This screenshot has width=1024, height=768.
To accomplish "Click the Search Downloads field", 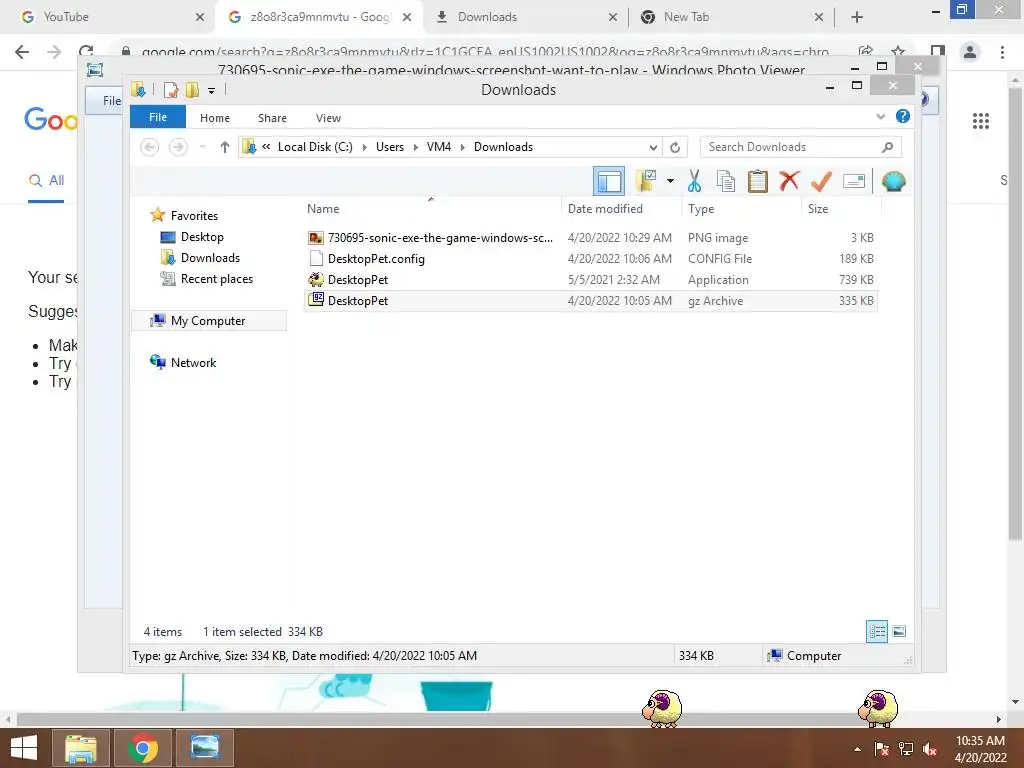I will pyautogui.click(x=801, y=147).
